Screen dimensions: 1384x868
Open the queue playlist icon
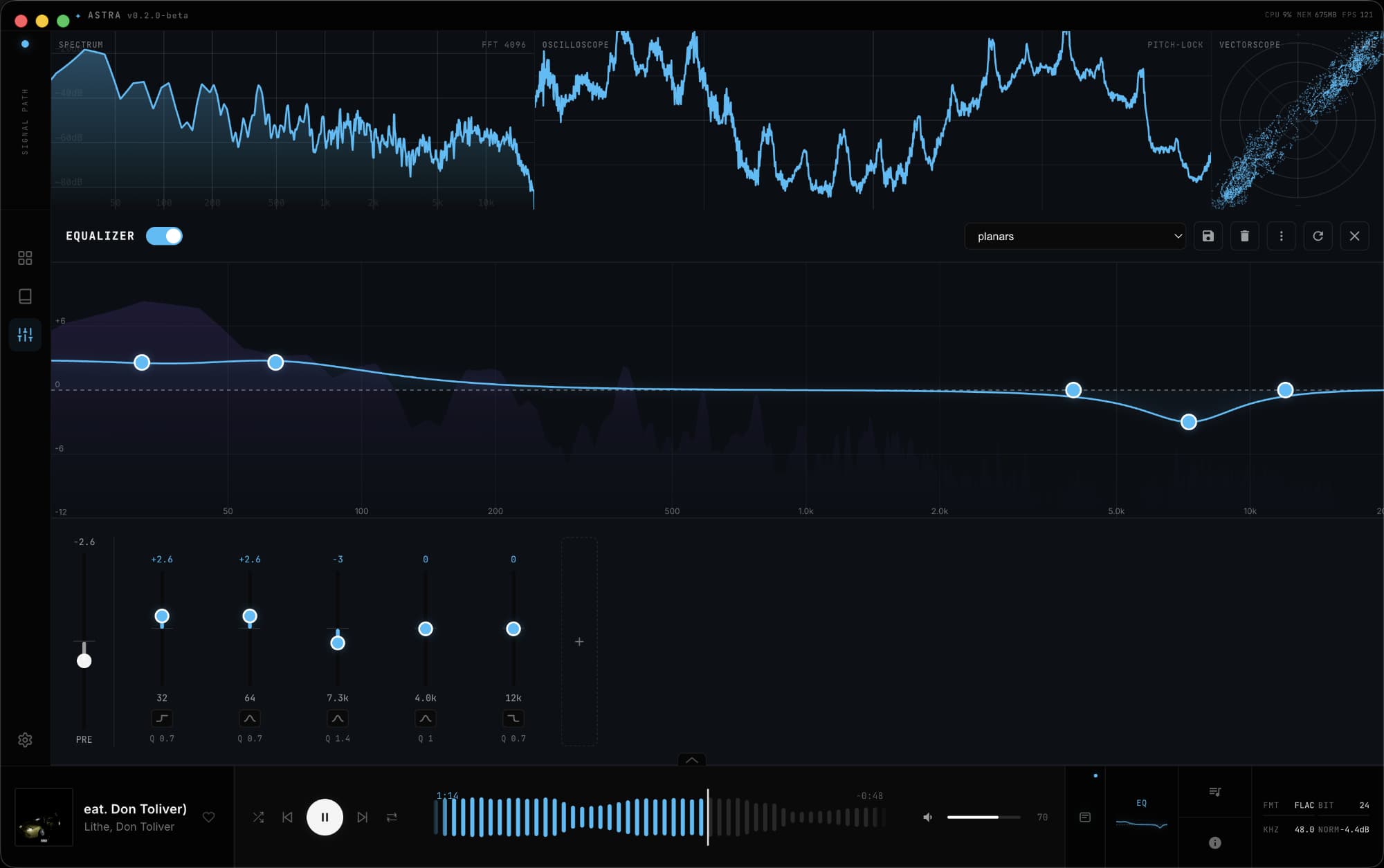pos(1214,791)
